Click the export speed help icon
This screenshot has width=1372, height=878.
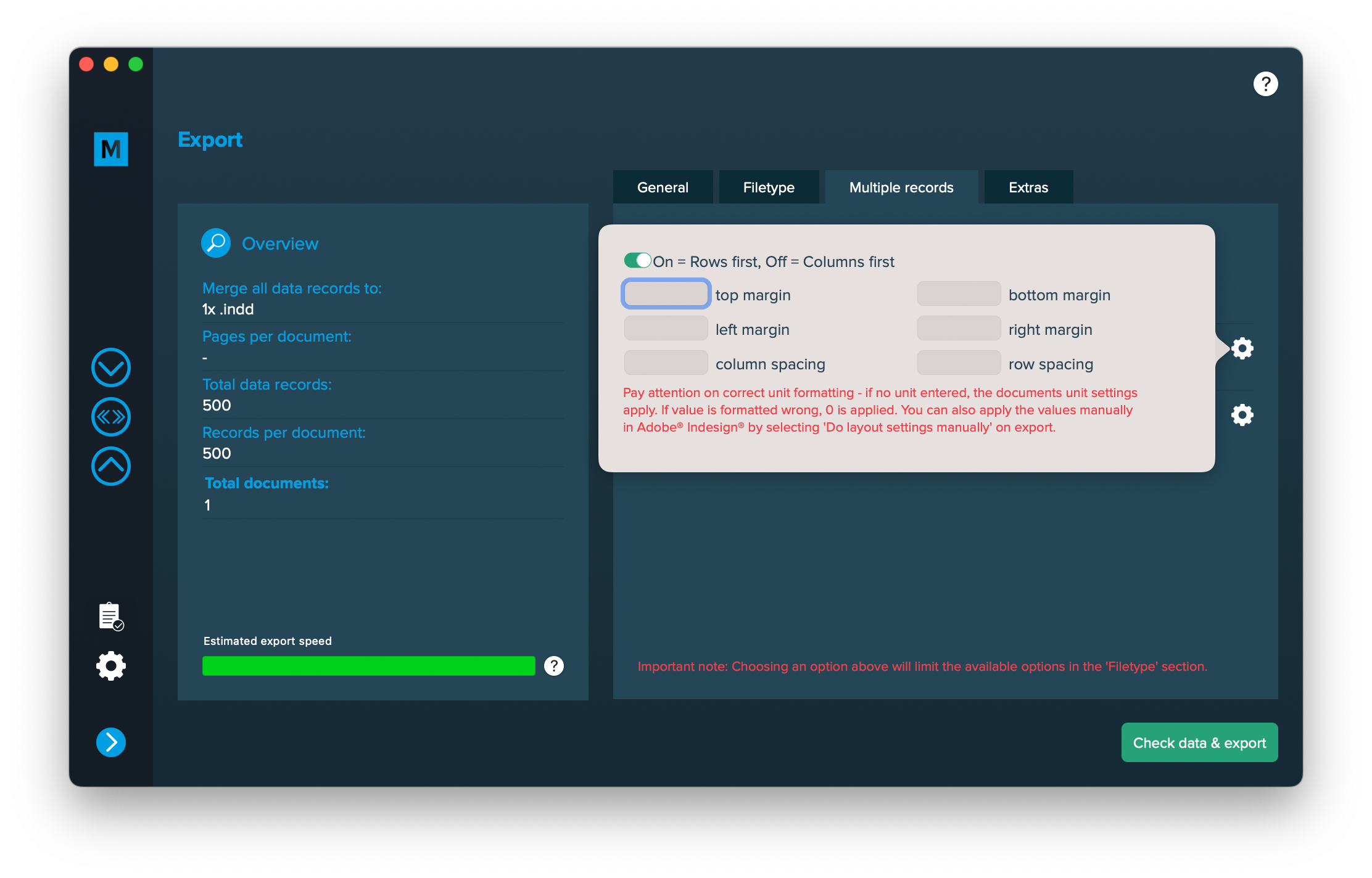click(x=554, y=666)
